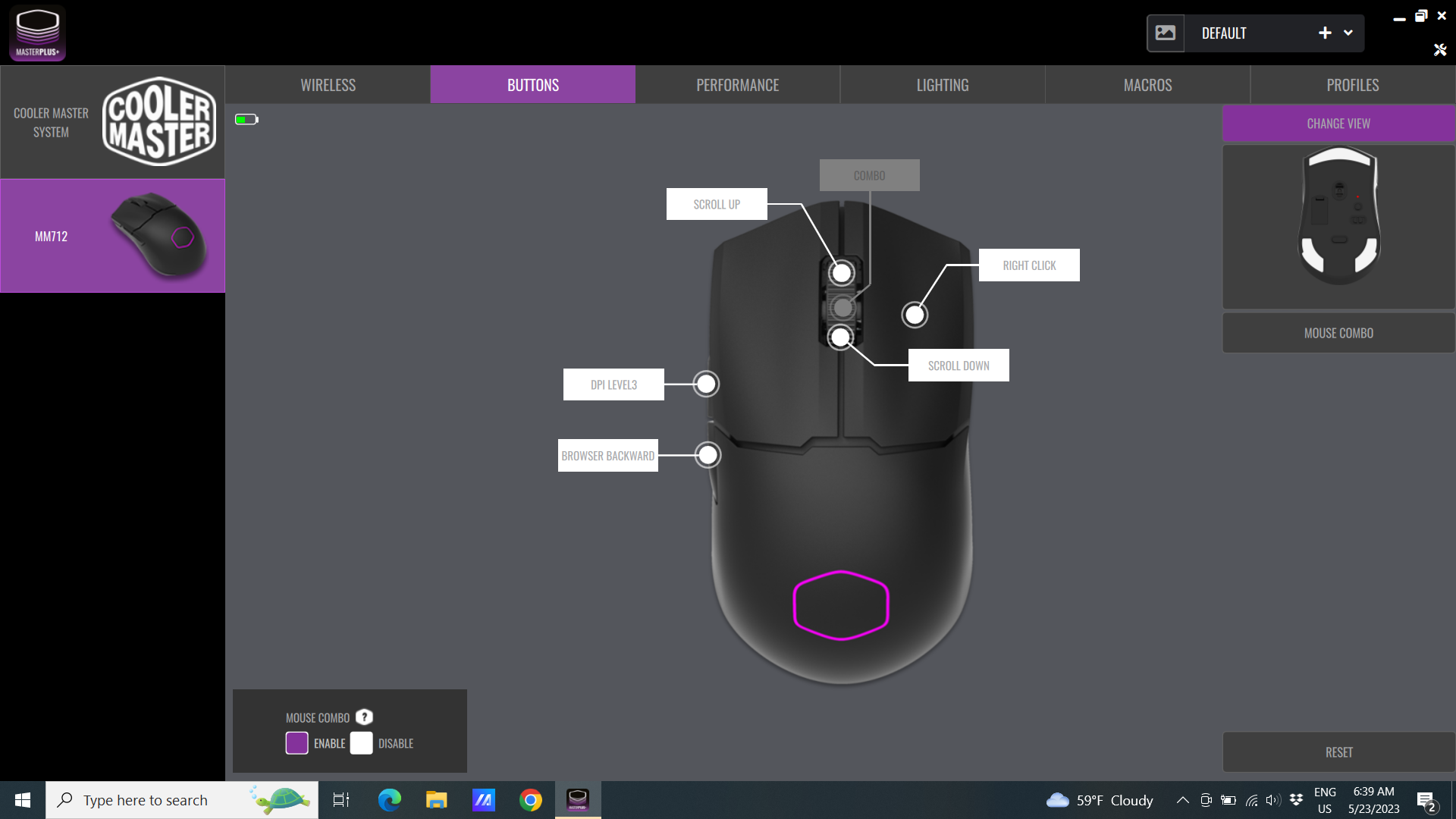Viewport: 1456px width, 819px height.
Task: Select the MM712 mouse in the sidebar
Action: 112,235
